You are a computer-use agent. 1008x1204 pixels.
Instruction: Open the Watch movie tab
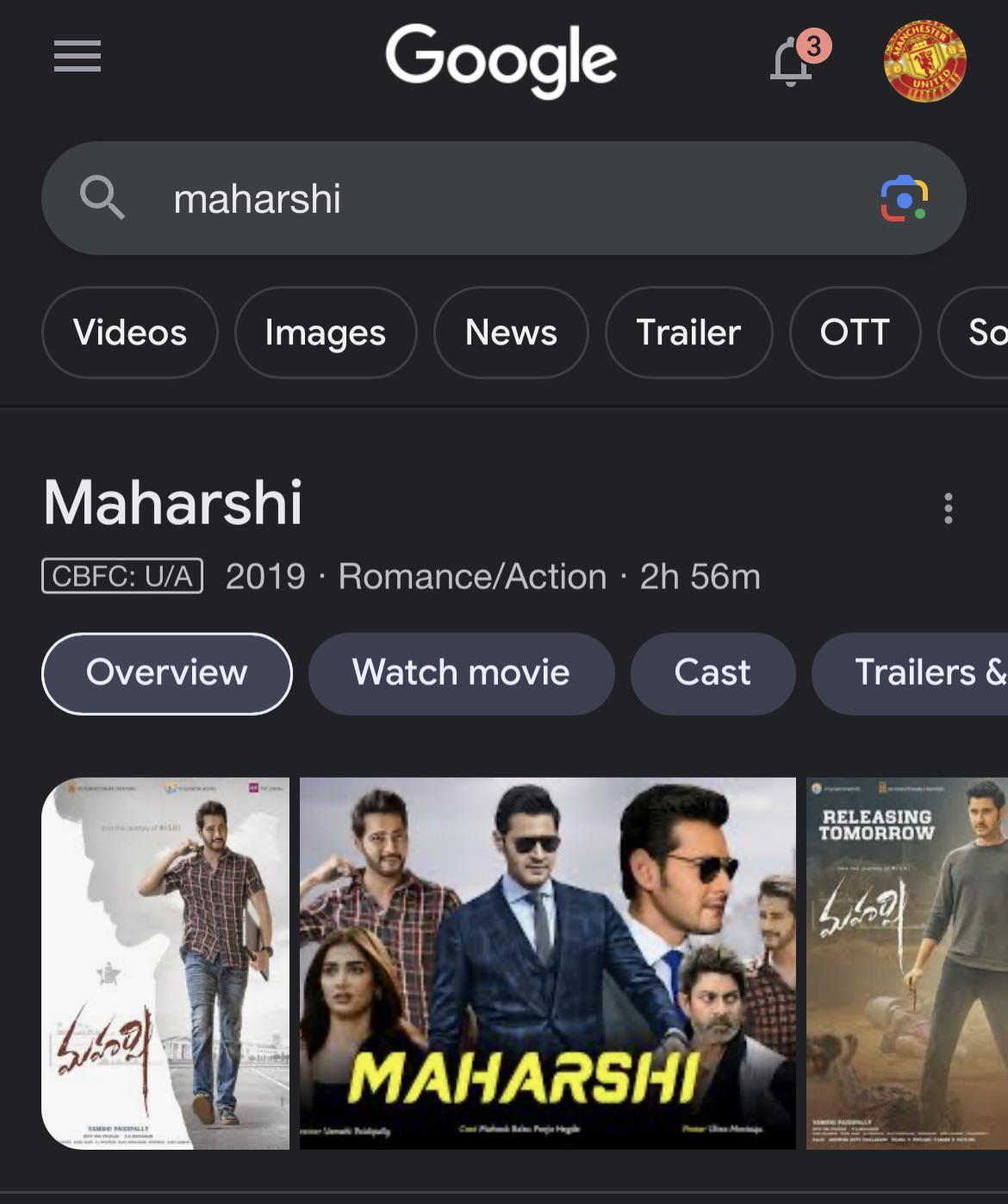click(x=461, y=673)
